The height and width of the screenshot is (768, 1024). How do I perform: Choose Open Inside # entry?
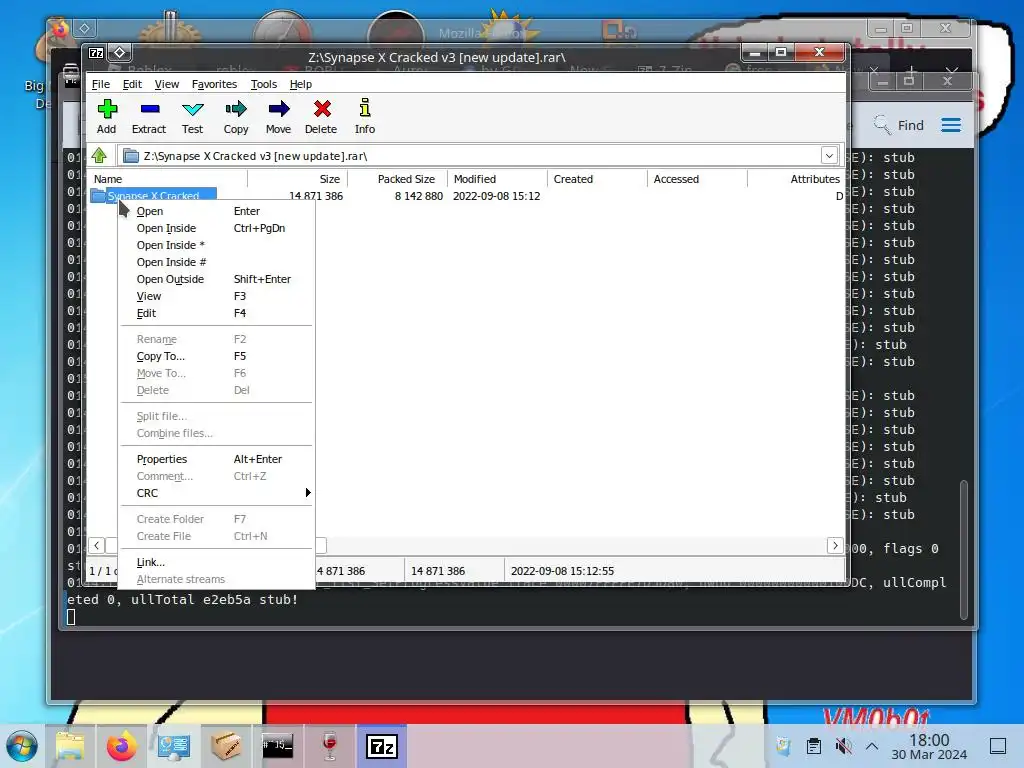click(216, 262)
